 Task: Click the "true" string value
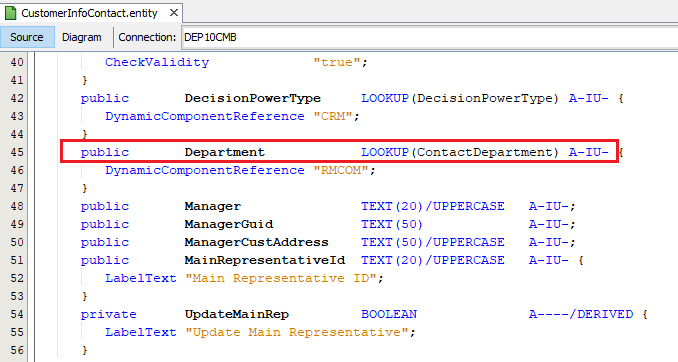[x=337, y=62]
